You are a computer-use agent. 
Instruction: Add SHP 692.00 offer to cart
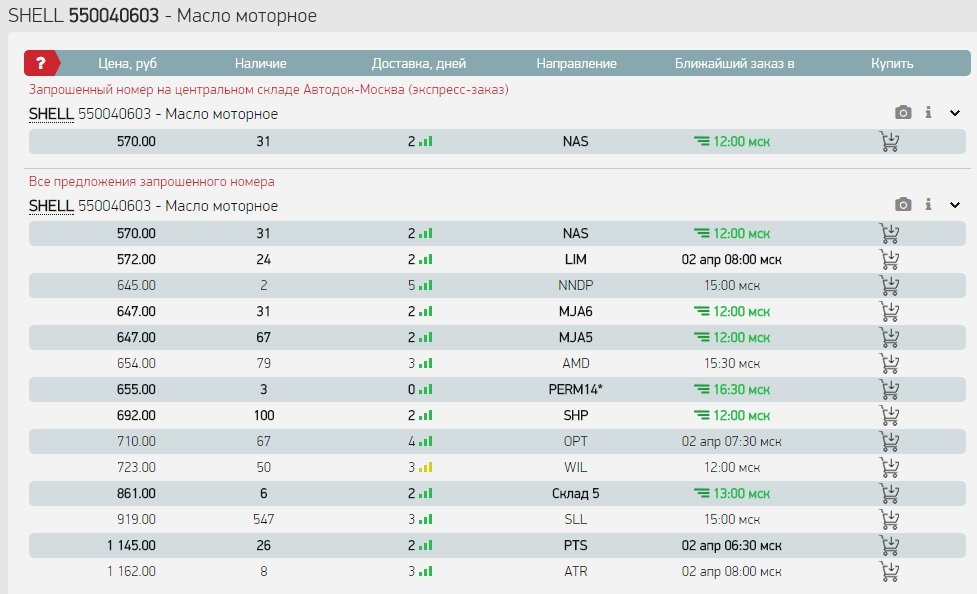(x=889, y=415)
